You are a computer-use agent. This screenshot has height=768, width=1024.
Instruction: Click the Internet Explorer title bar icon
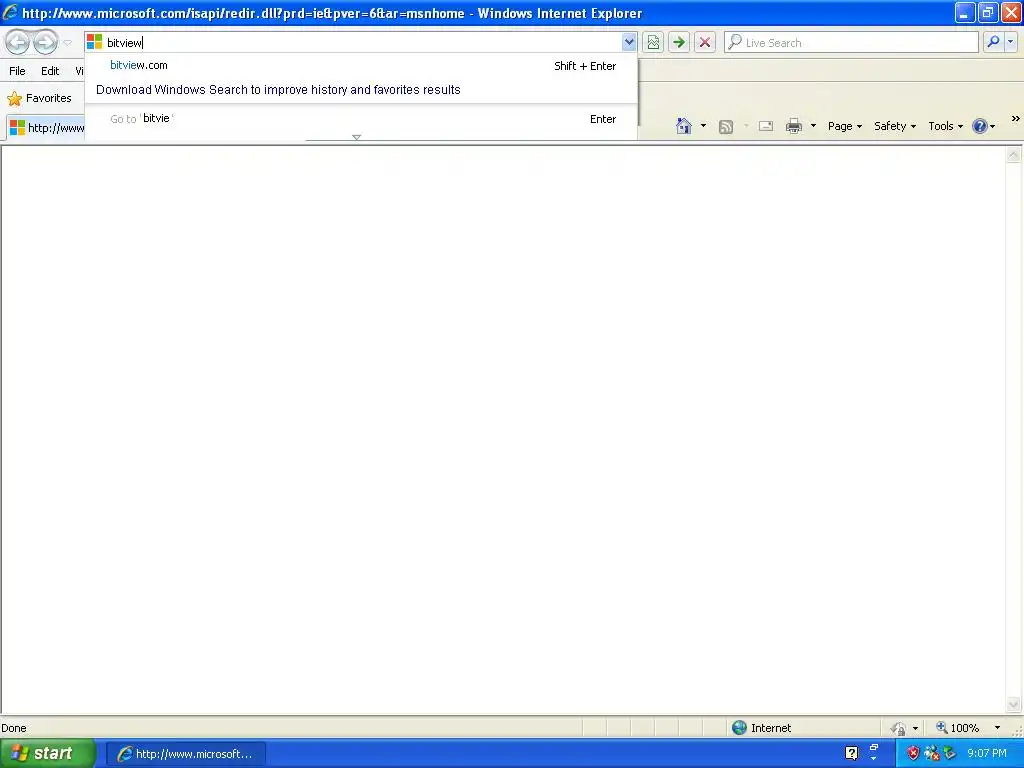(x=10, y=12)
